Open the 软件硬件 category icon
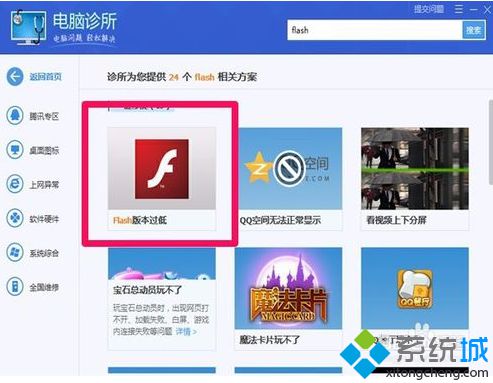This screenshot has width=493, height=383. pyautogui.click(x=15, y=219)
